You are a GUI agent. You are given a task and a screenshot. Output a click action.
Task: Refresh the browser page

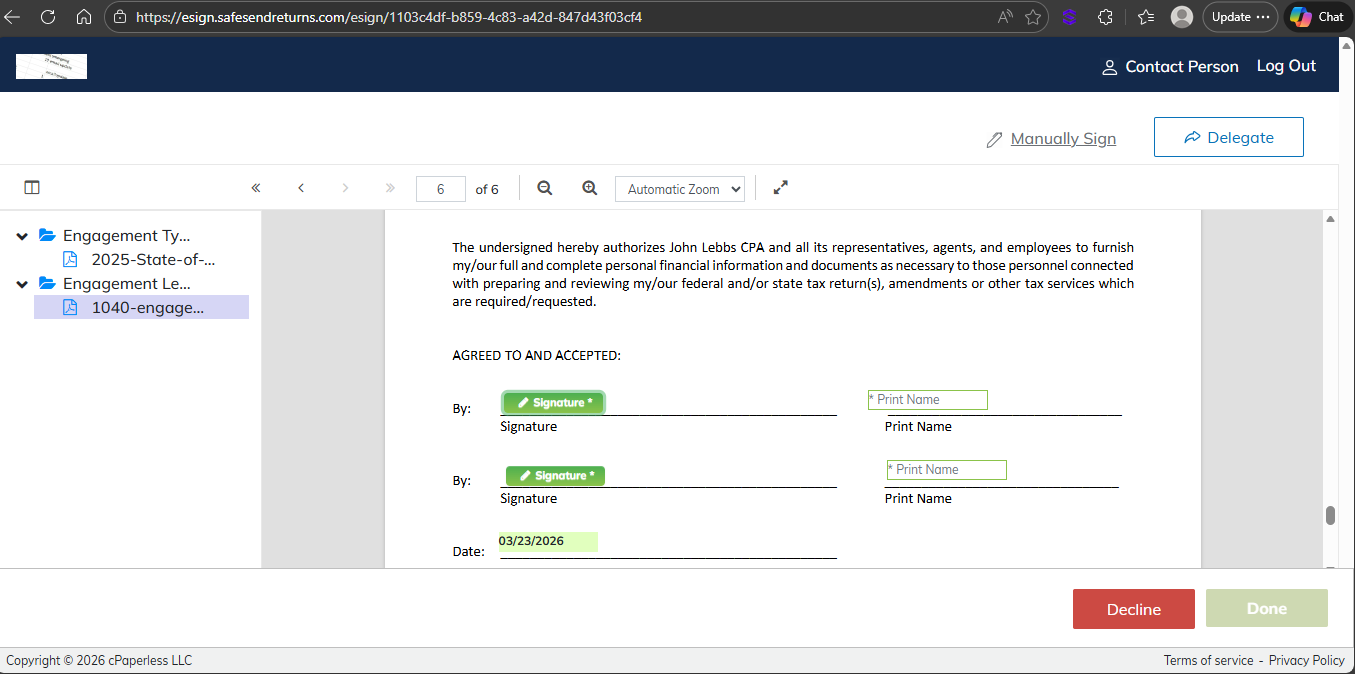(x=48, y=17)
